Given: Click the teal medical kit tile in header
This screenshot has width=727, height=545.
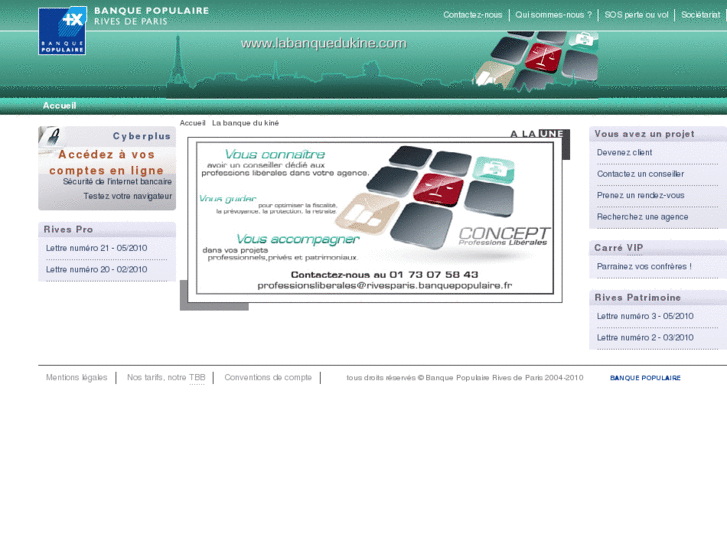Looking at the screenshot, I should coord(584,38).
